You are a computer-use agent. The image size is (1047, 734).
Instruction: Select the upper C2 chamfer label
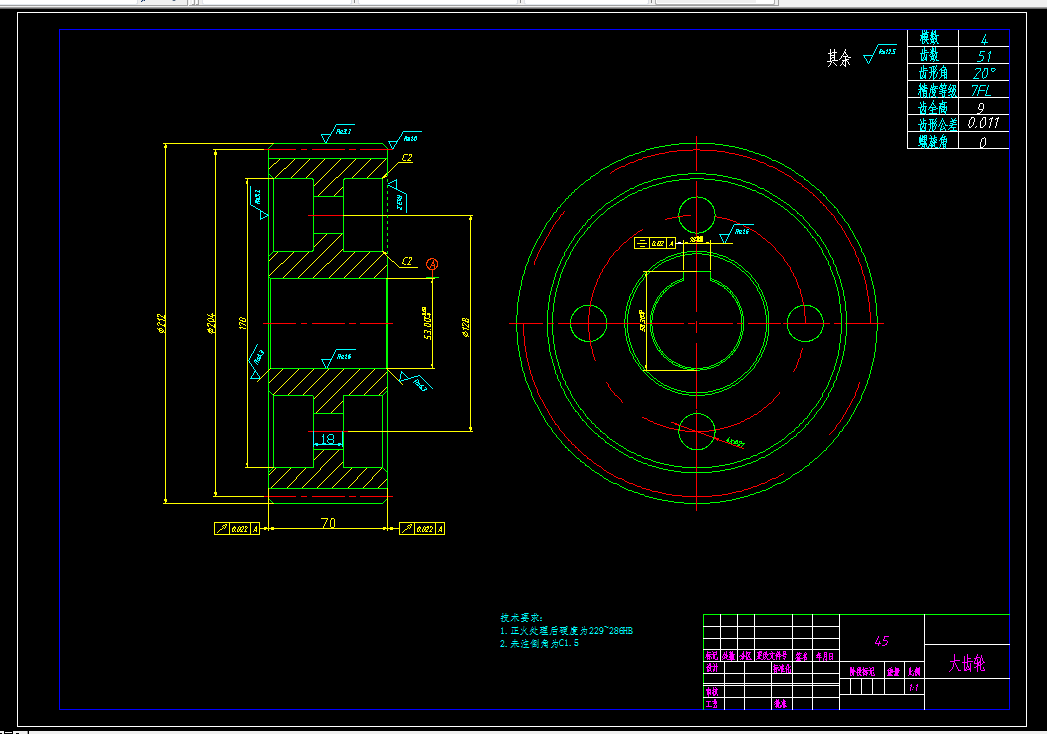pyautogui.click(x=407, y=158)
